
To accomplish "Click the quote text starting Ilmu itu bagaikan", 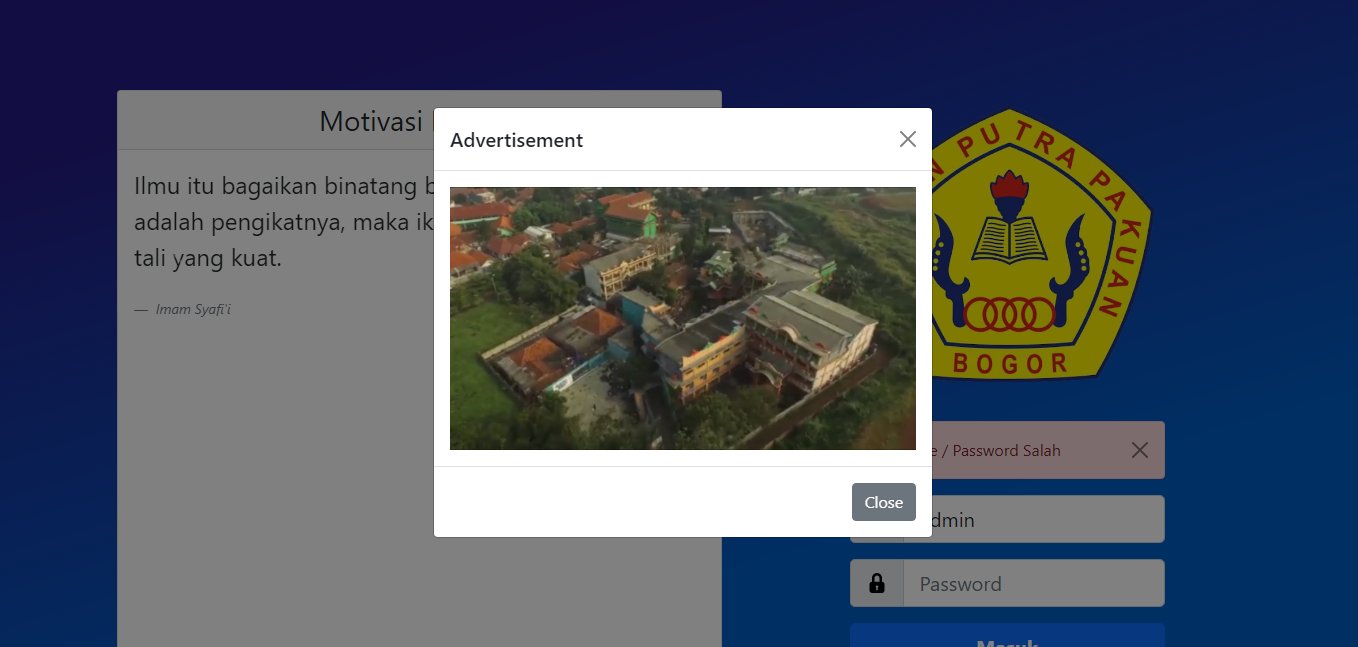I will [x=284, y=222].
